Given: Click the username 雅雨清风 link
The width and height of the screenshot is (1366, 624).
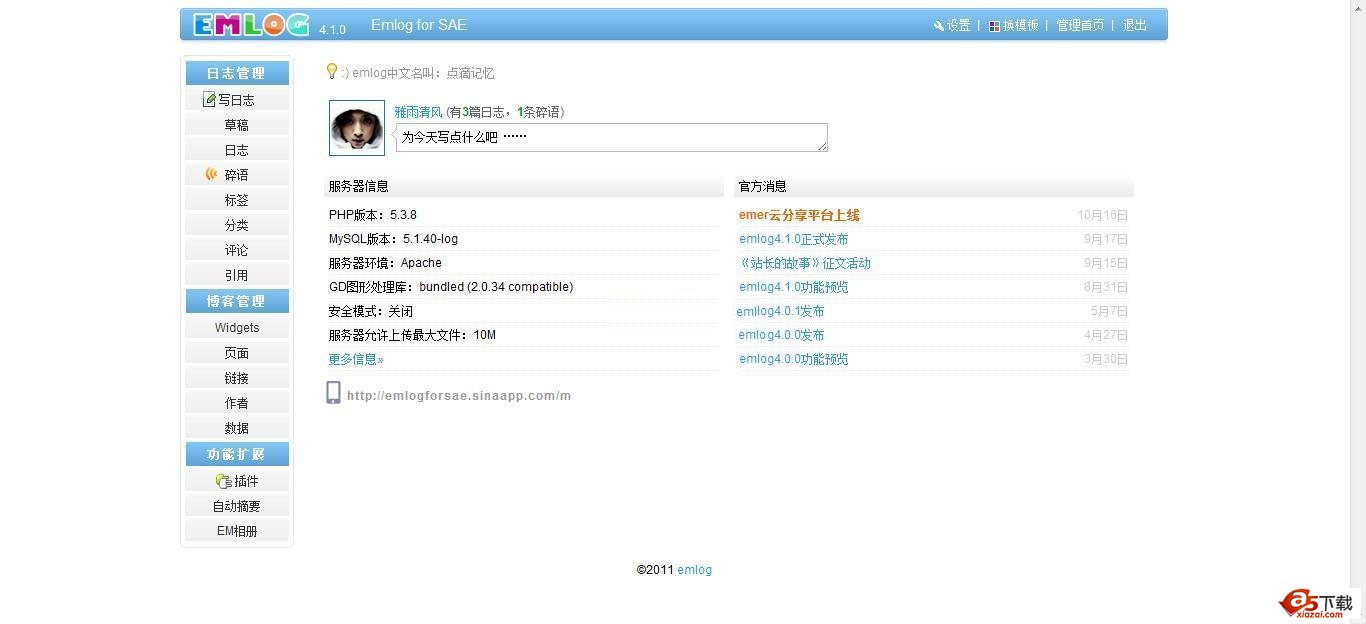Looking at the screenshot, I should click(x=418, y=112).
